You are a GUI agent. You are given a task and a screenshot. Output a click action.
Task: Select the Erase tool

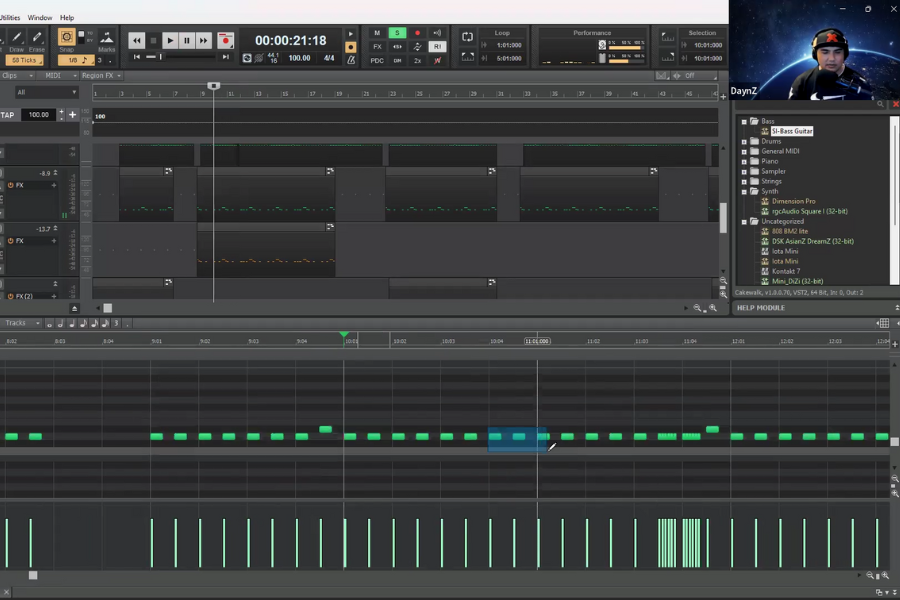[x=36, y=40]
